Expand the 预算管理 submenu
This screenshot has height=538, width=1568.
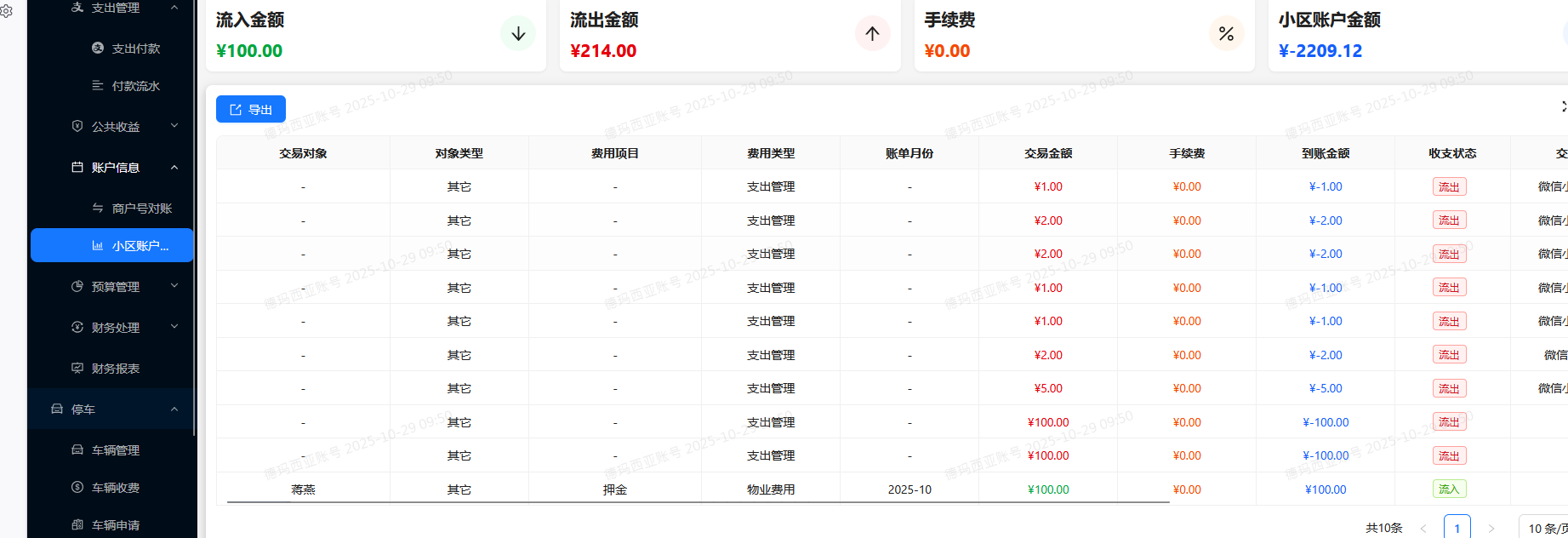[174, 287]
